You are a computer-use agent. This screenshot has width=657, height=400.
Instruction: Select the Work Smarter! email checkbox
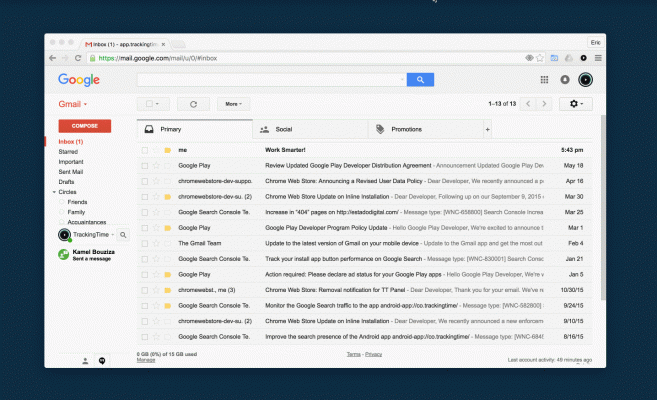point(145,150)
